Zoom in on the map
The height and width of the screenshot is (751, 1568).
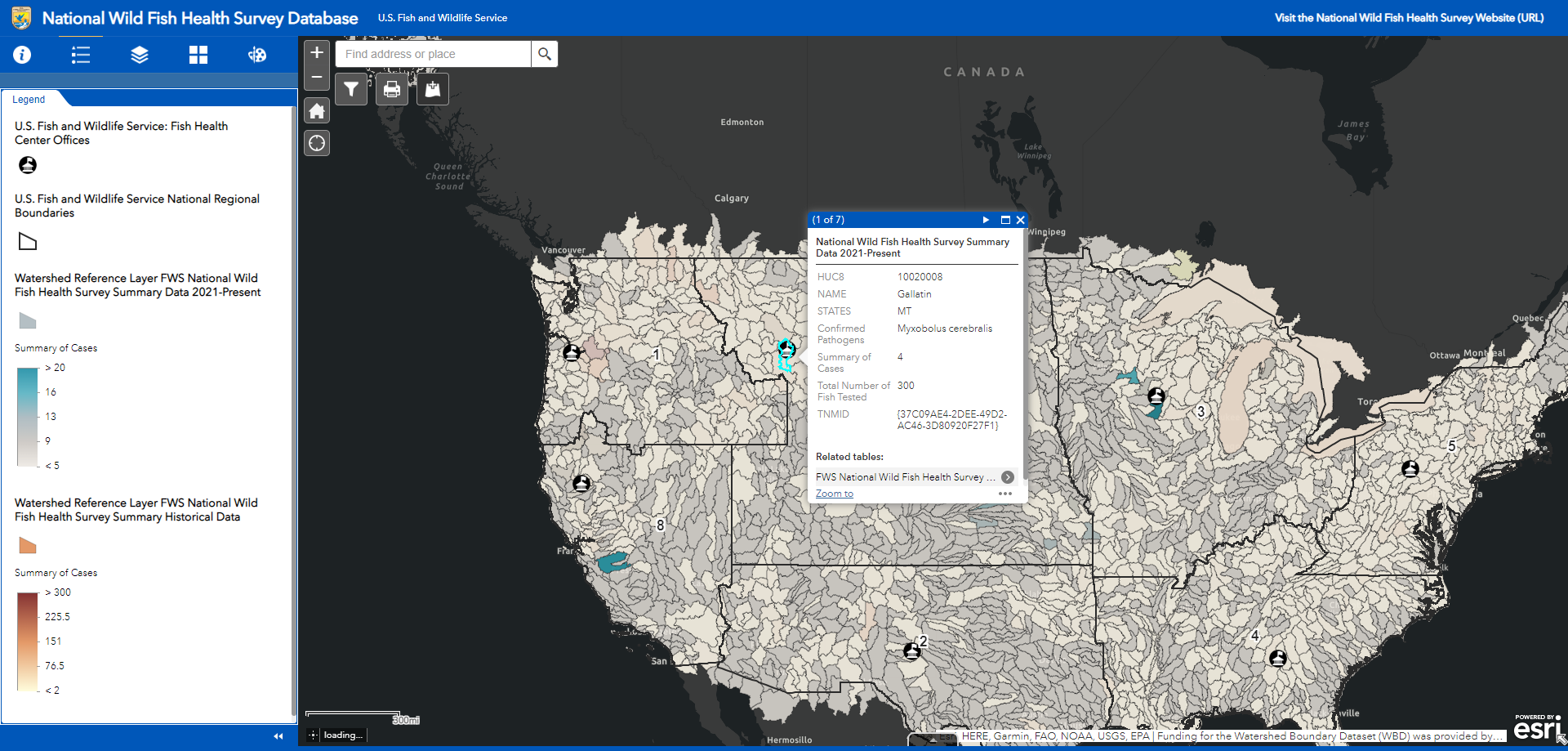click(x=317, y=52)
